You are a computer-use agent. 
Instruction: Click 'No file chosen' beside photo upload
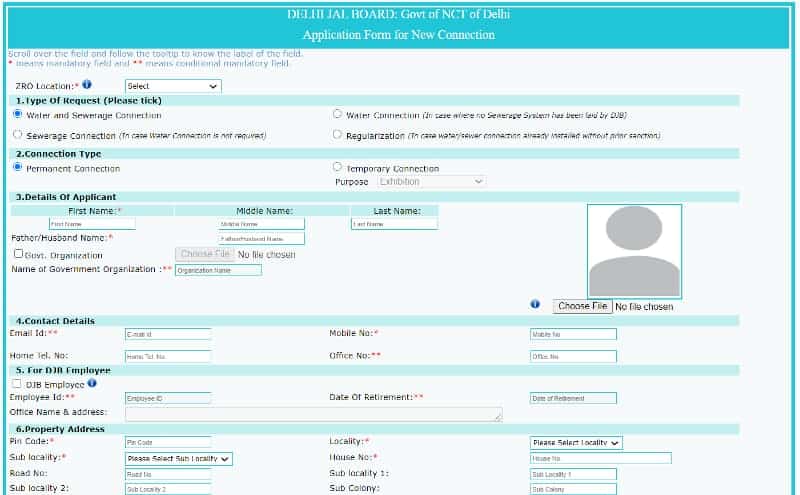(x=644, y=307)
